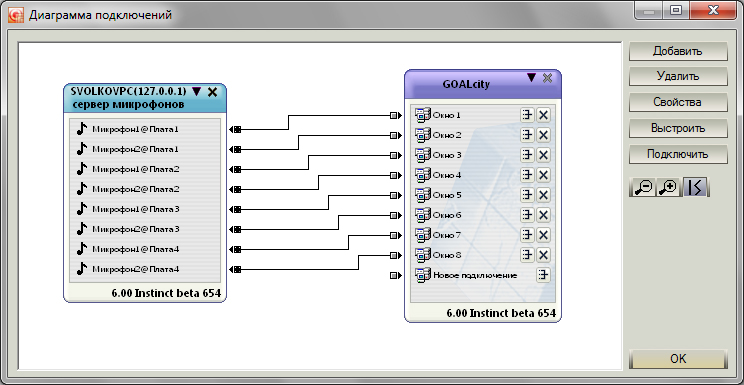Screen dimensions: 744x385
Task: Select the Микрофон2@Плата1 row
Action: click(x=145, y=149)
